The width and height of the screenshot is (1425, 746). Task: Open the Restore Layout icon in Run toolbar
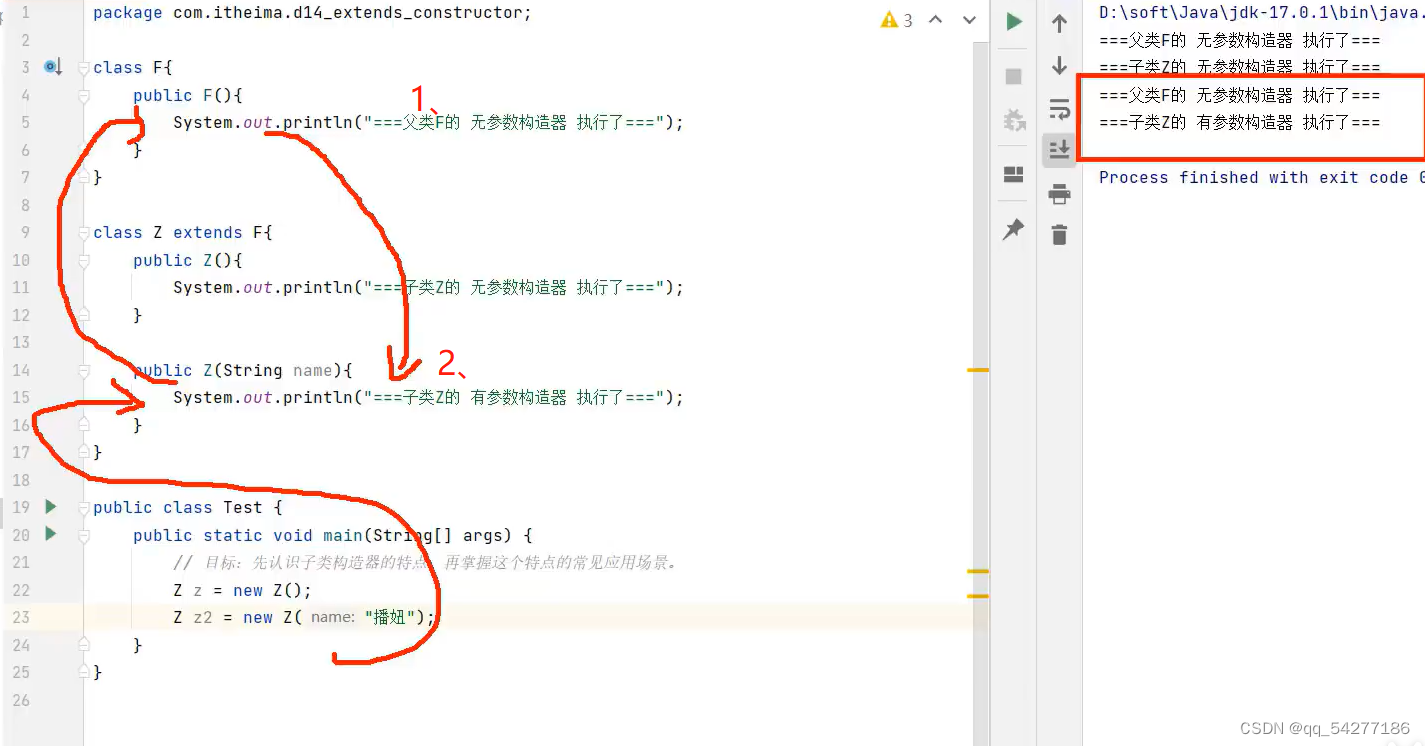coord(1014,175)
